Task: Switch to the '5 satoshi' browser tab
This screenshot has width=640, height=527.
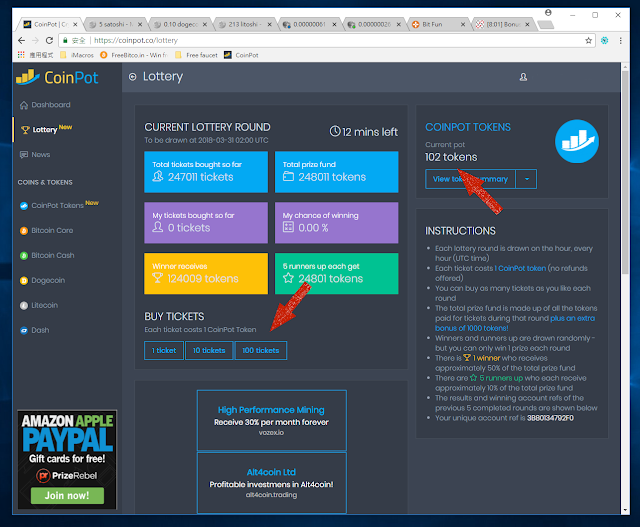Action: (x=114, y=24)
